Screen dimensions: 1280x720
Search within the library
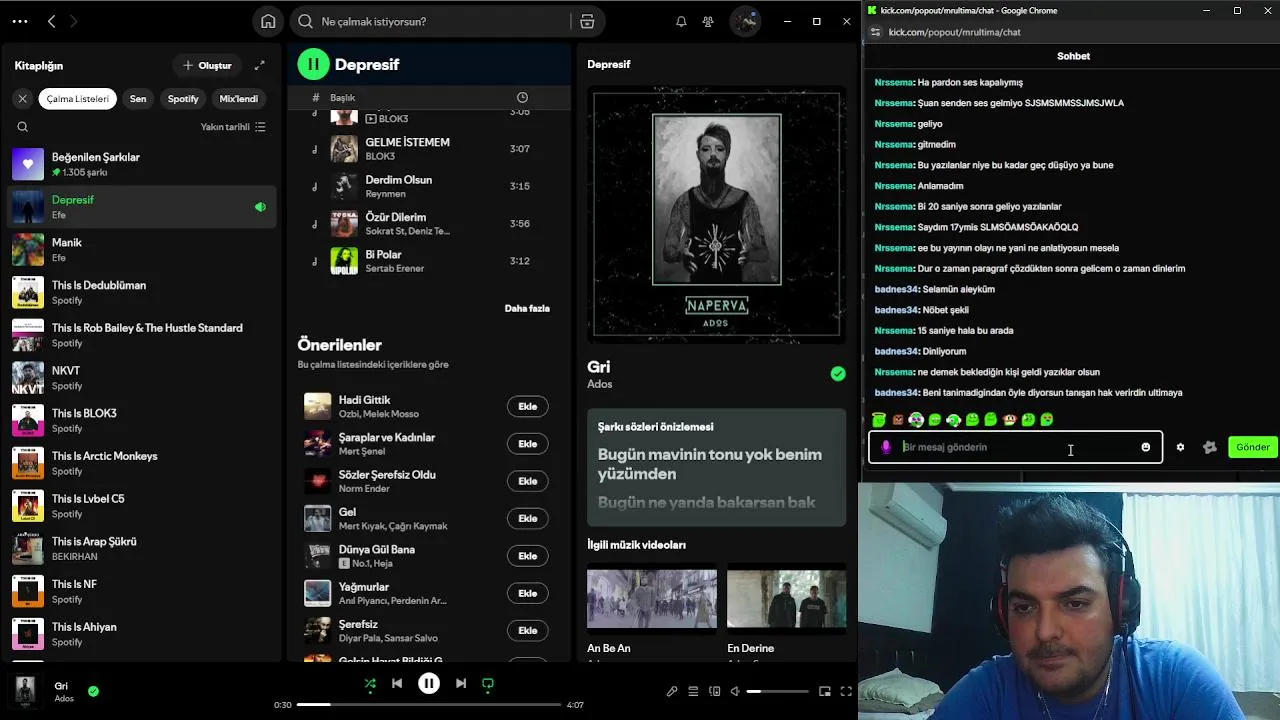[23, 127]
